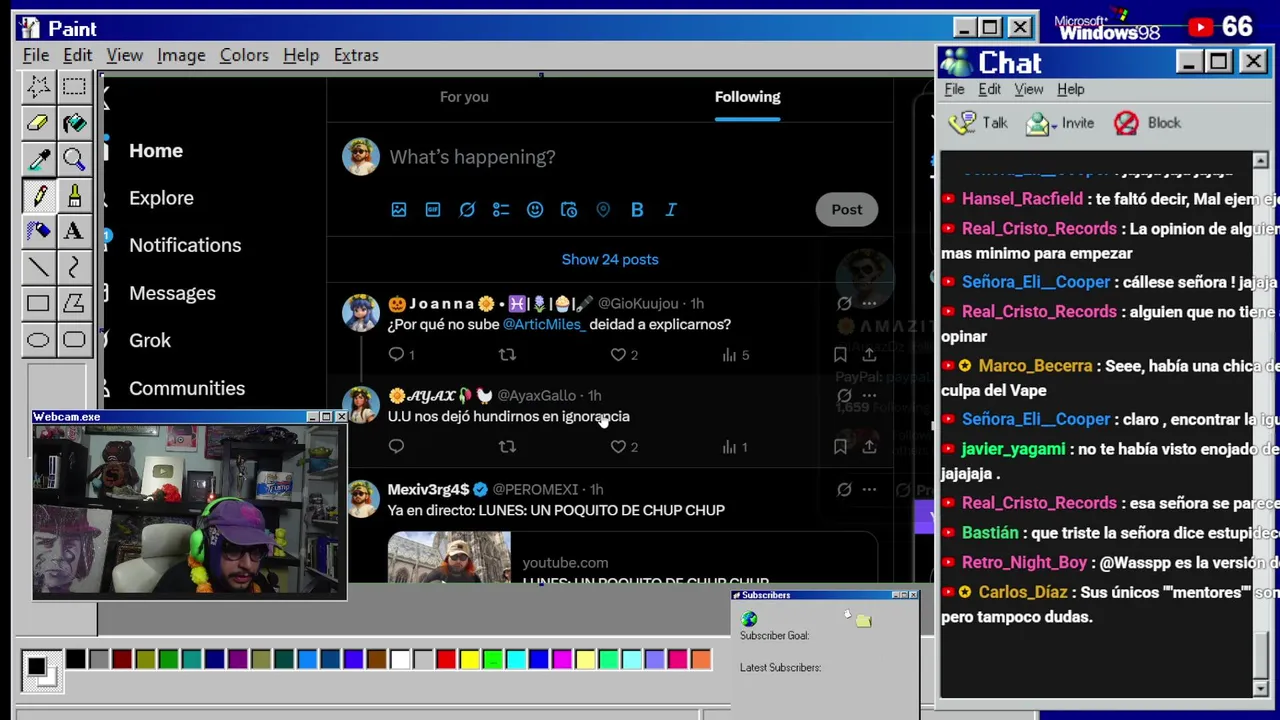The height and width of the screenshot is (720, 1280).
Task: Open Communities in the sidebar
Action: pyautogui.click(x=187, y=388)
